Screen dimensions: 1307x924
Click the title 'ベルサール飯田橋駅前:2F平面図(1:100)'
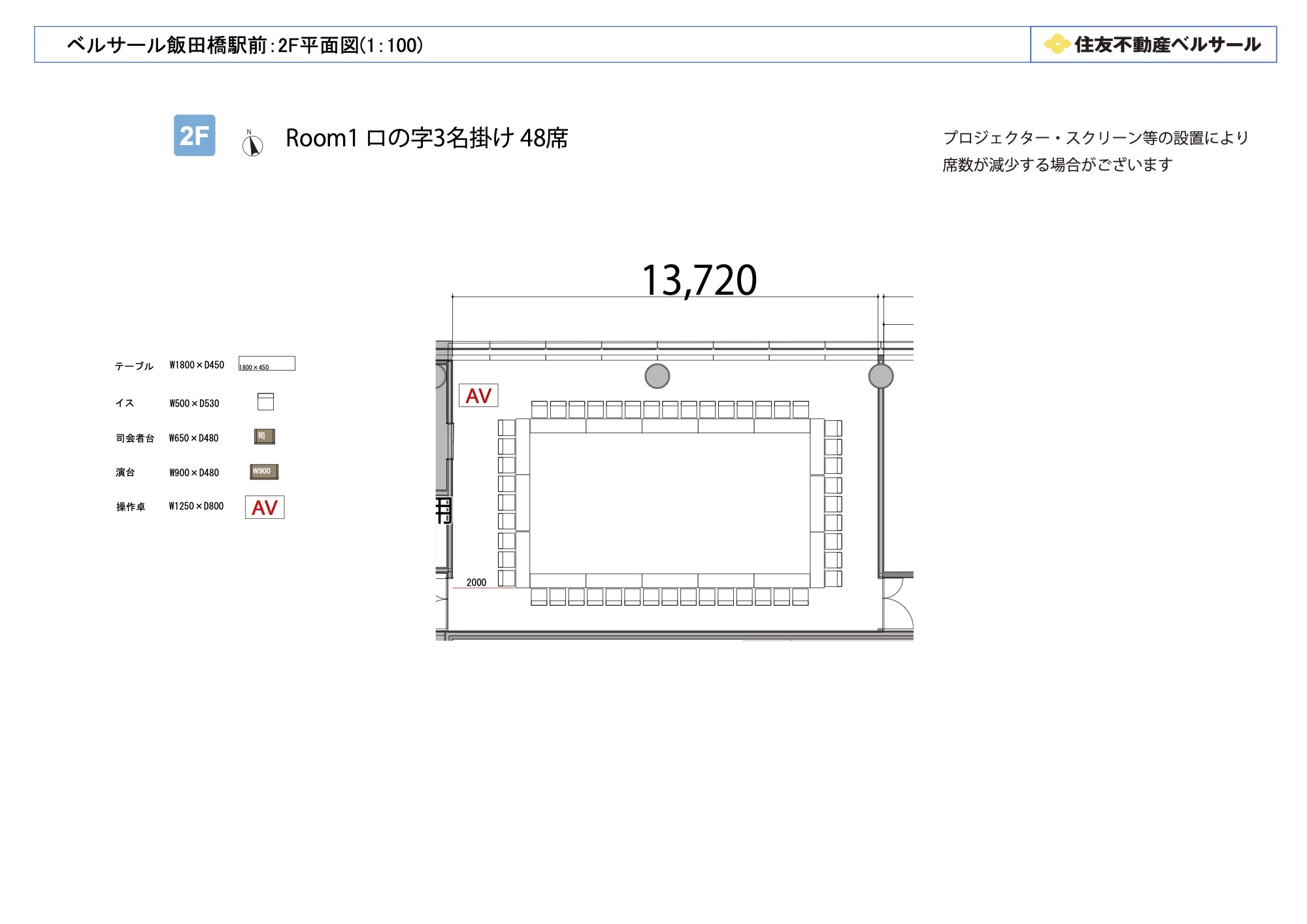click(x=245, y=45)
